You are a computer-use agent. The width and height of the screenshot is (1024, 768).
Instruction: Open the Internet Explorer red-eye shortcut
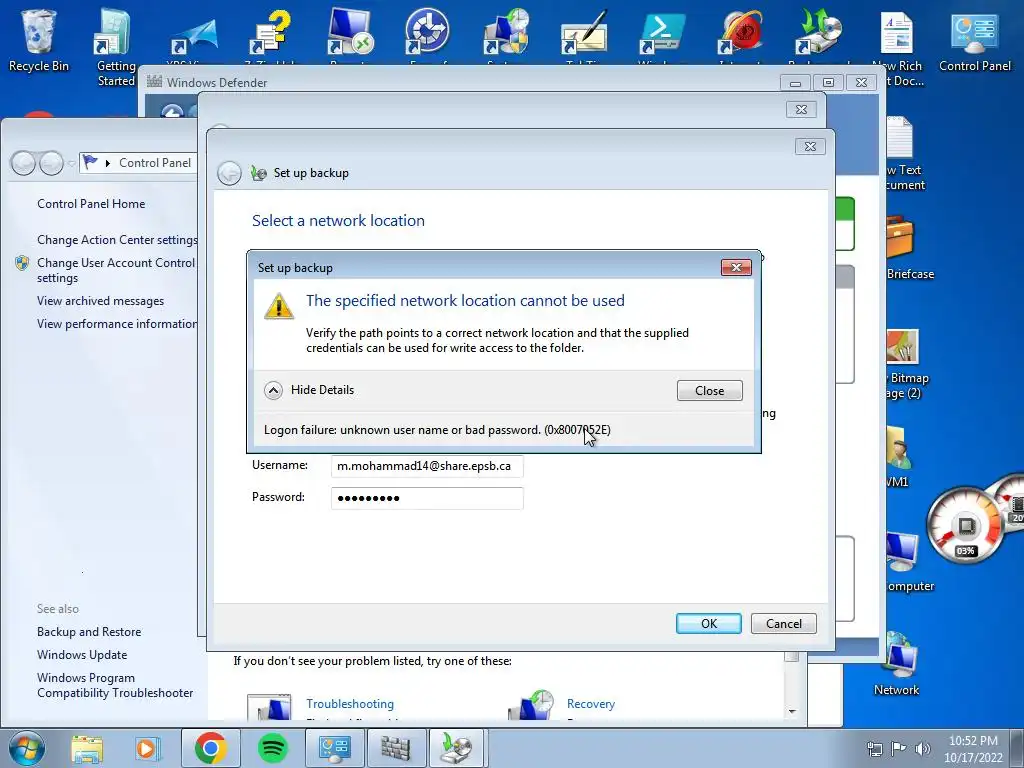[x=741, y=33]
